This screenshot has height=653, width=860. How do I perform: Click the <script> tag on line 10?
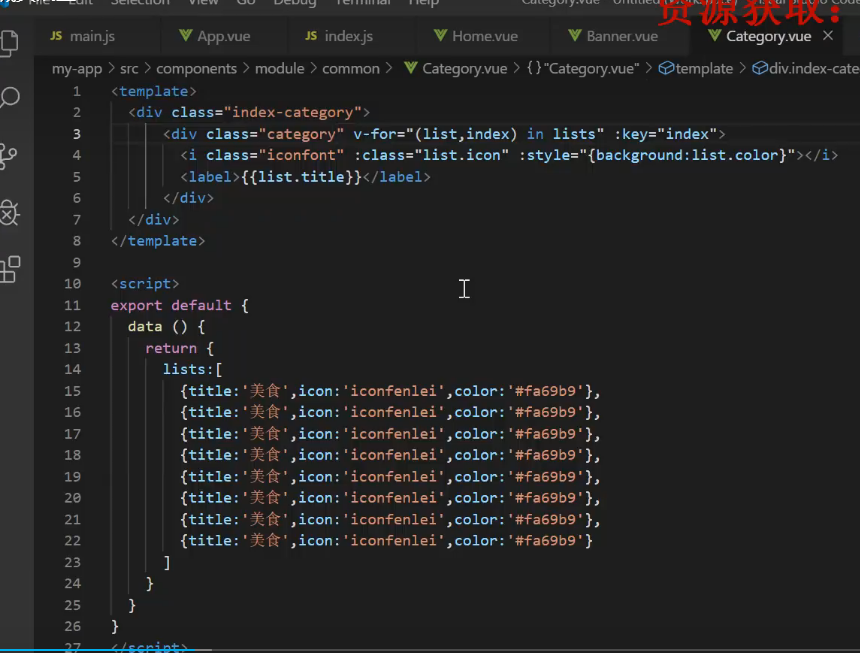click(x=145, y=284)
